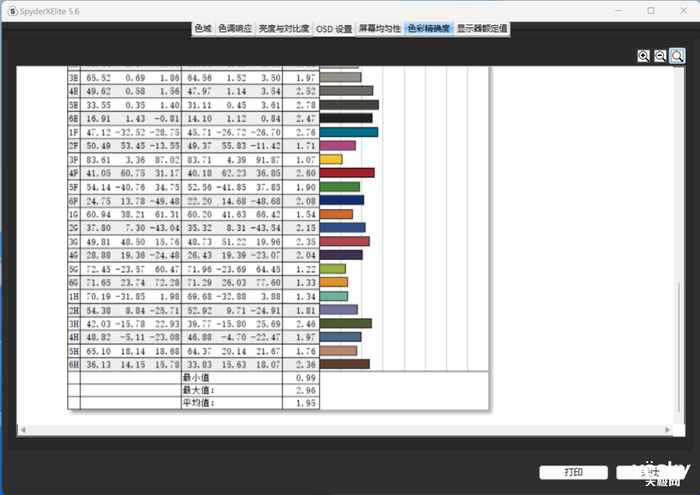Open the 屏幕均匀性 tab
Viewport: 700px width, 495px height.
pyautogui.click(x=380, y=29)
